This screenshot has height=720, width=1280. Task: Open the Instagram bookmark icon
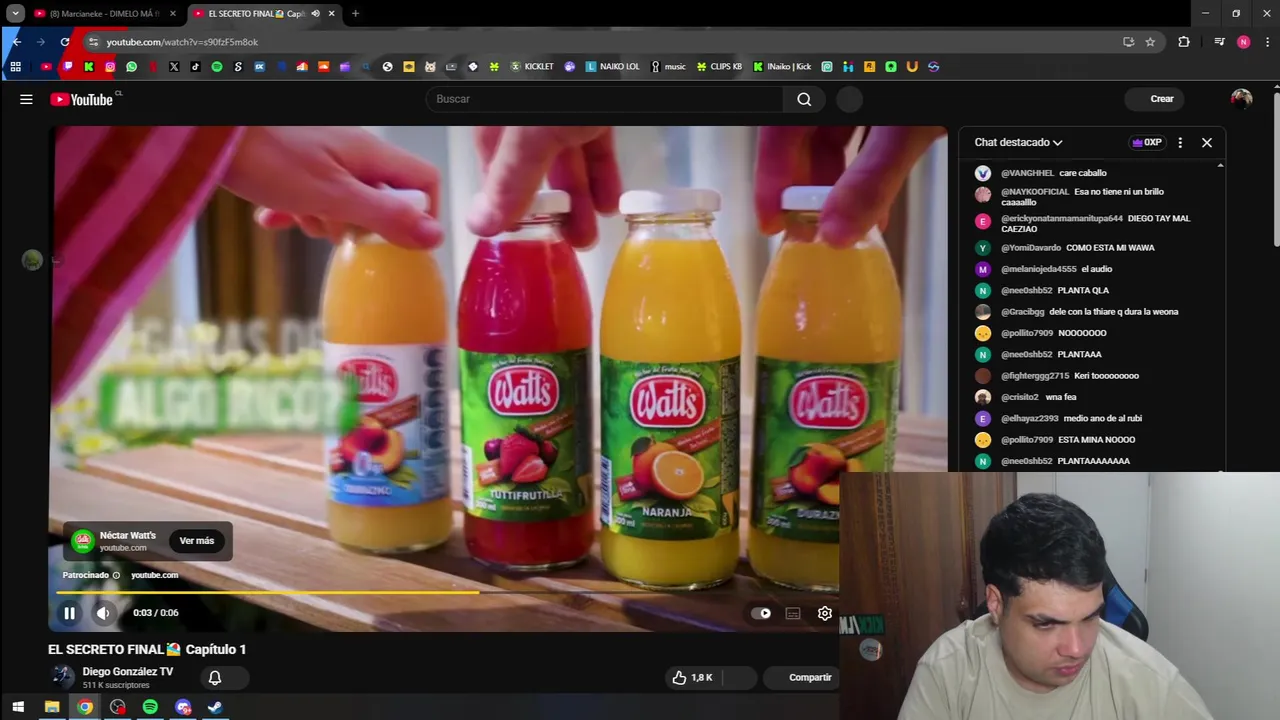click(x=110, y=67)
